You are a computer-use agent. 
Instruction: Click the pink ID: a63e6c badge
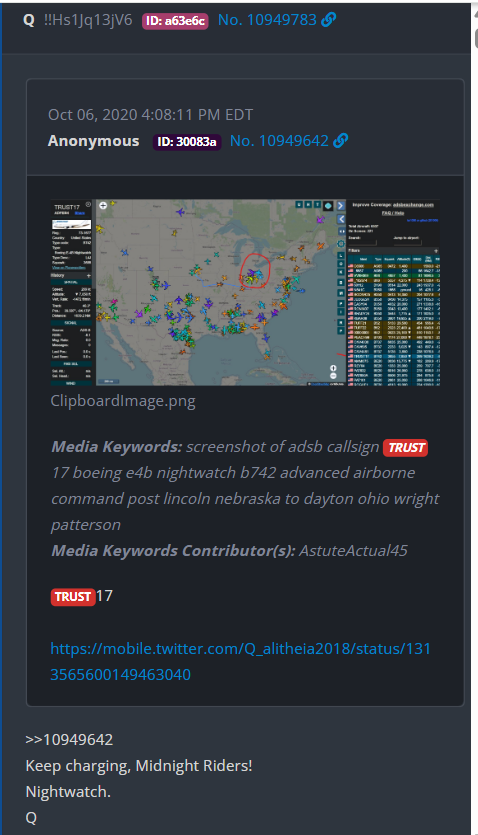[x=175, y=21]
